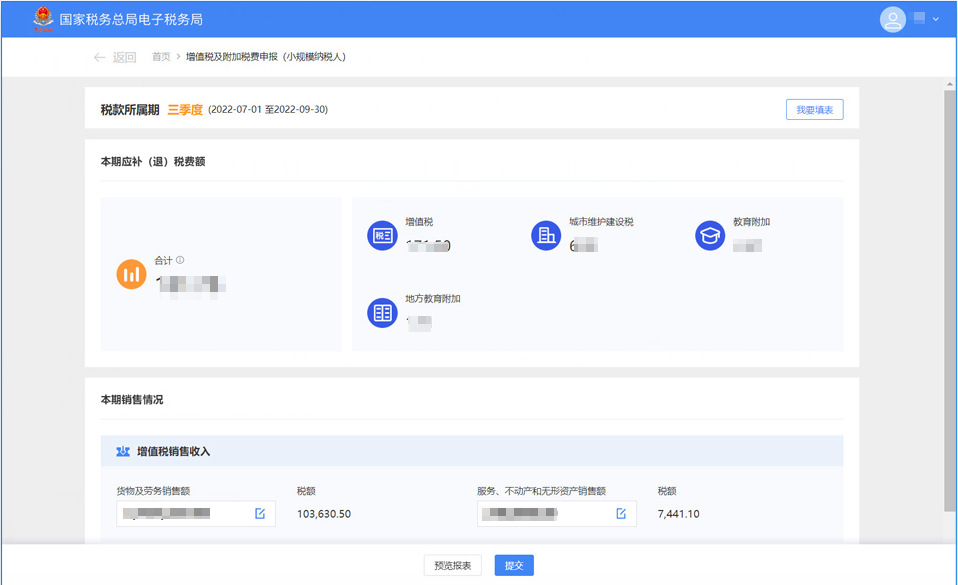Expand the user account dropdown arrow
Image resolution: width=958 pixels, height=585 pixels.
(x=936, y=19)
